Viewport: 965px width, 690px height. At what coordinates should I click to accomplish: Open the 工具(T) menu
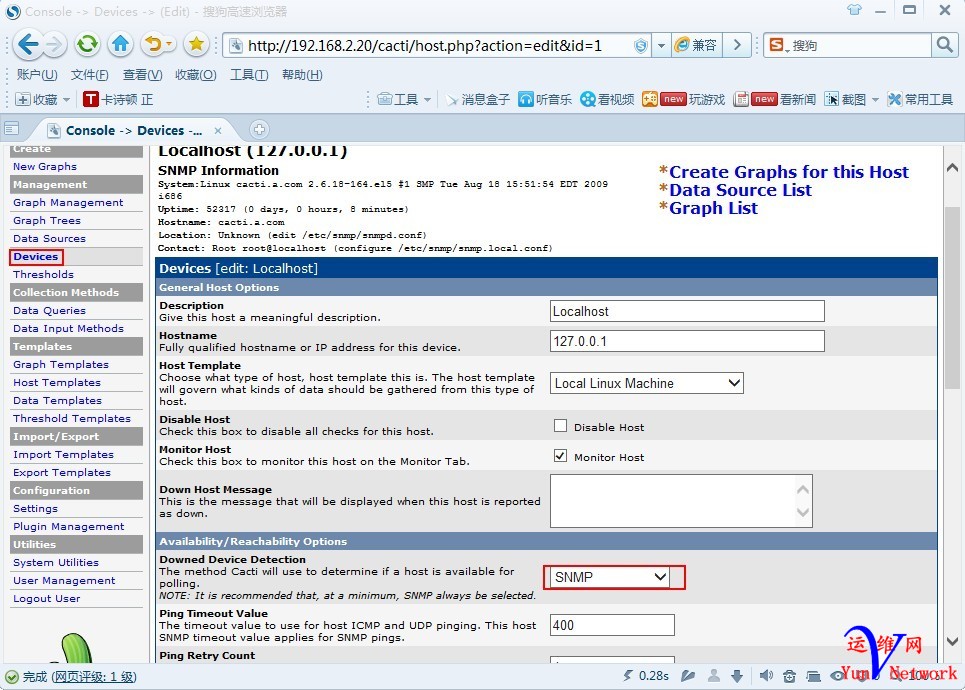(249, 75)
